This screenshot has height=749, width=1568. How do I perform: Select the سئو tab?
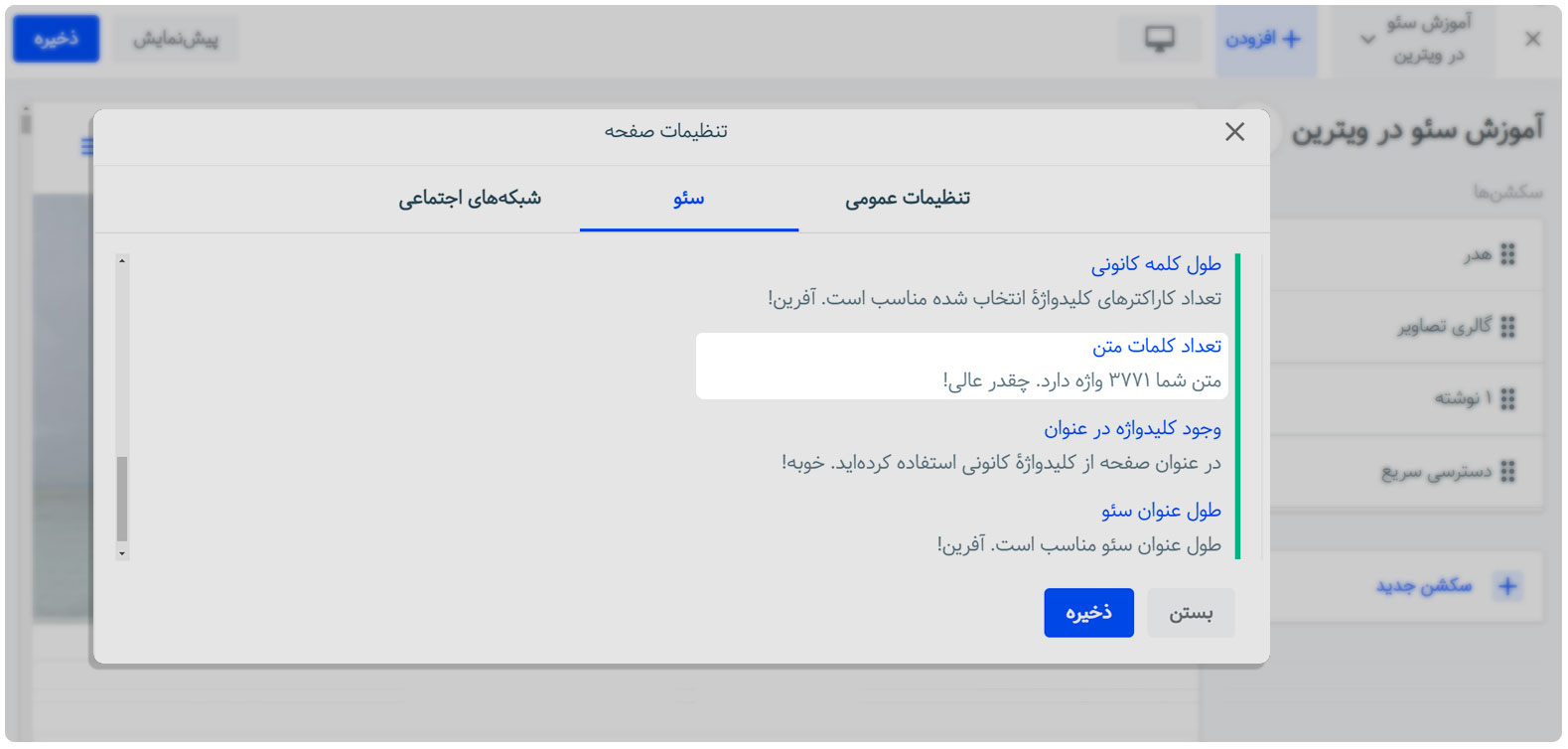click(688, 199)
